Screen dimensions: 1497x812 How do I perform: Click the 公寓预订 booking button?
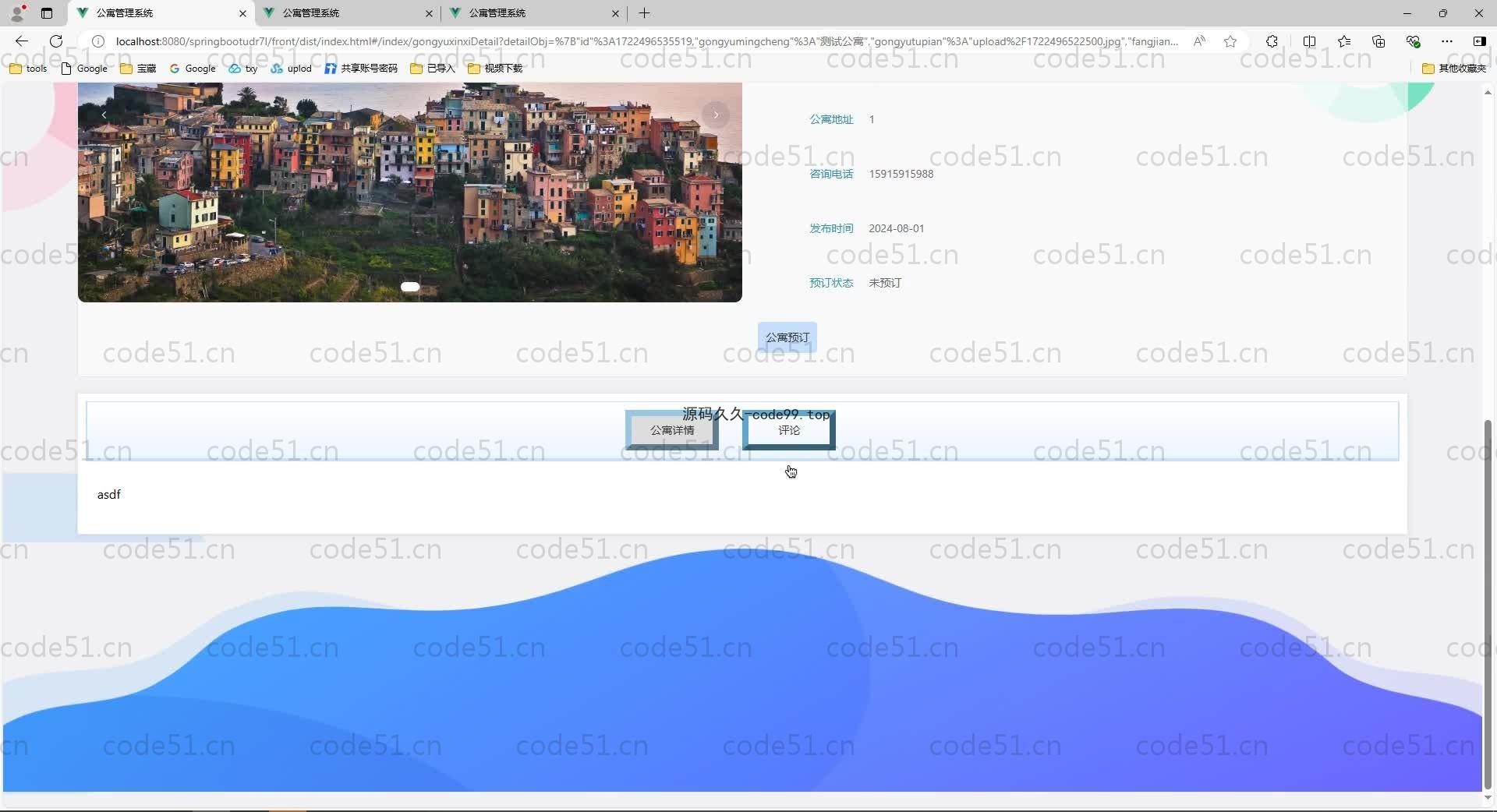(x=787, y=337)
